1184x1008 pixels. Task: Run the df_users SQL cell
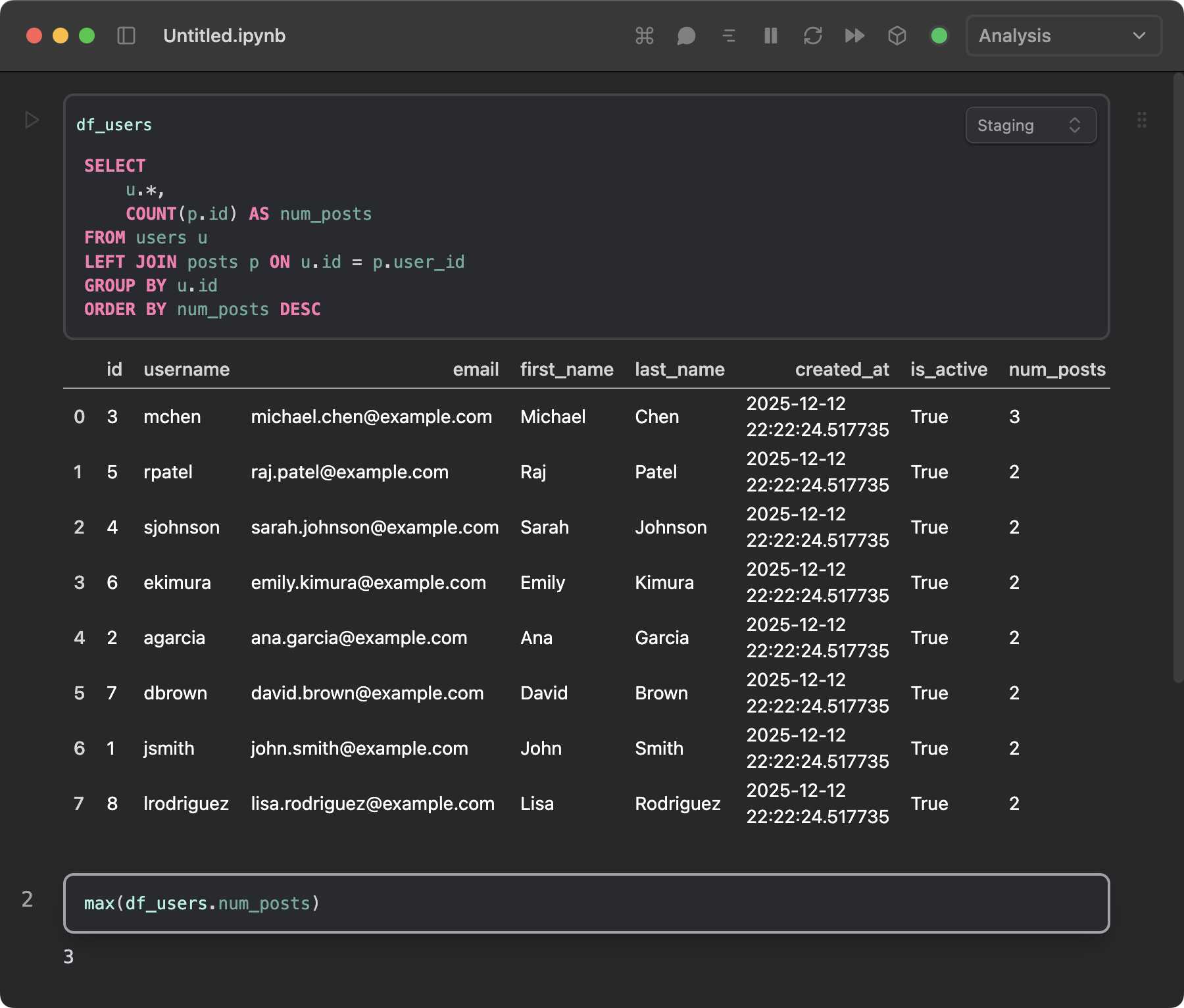[30, 120]
